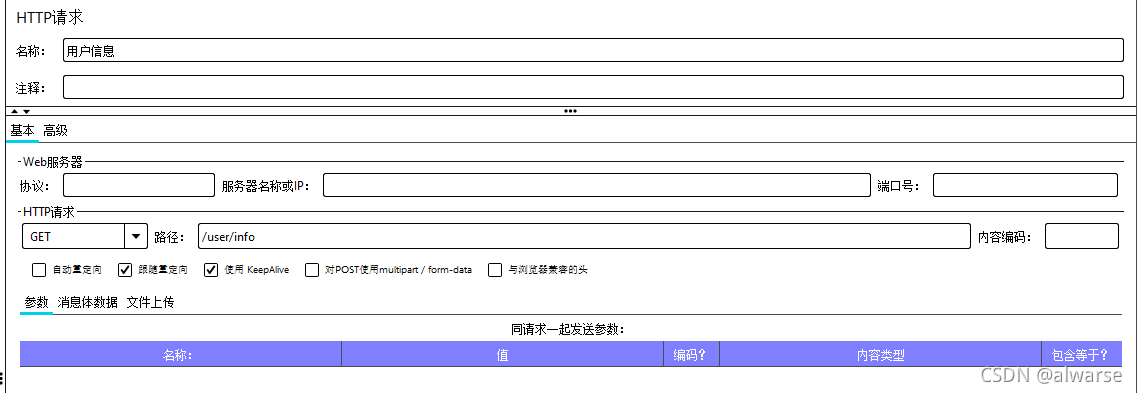Image resolution: width=1137 pixels, height=393 pixels.
Task: Click the 内容编码 encoding input field
Action: [x=1082, y=236]
